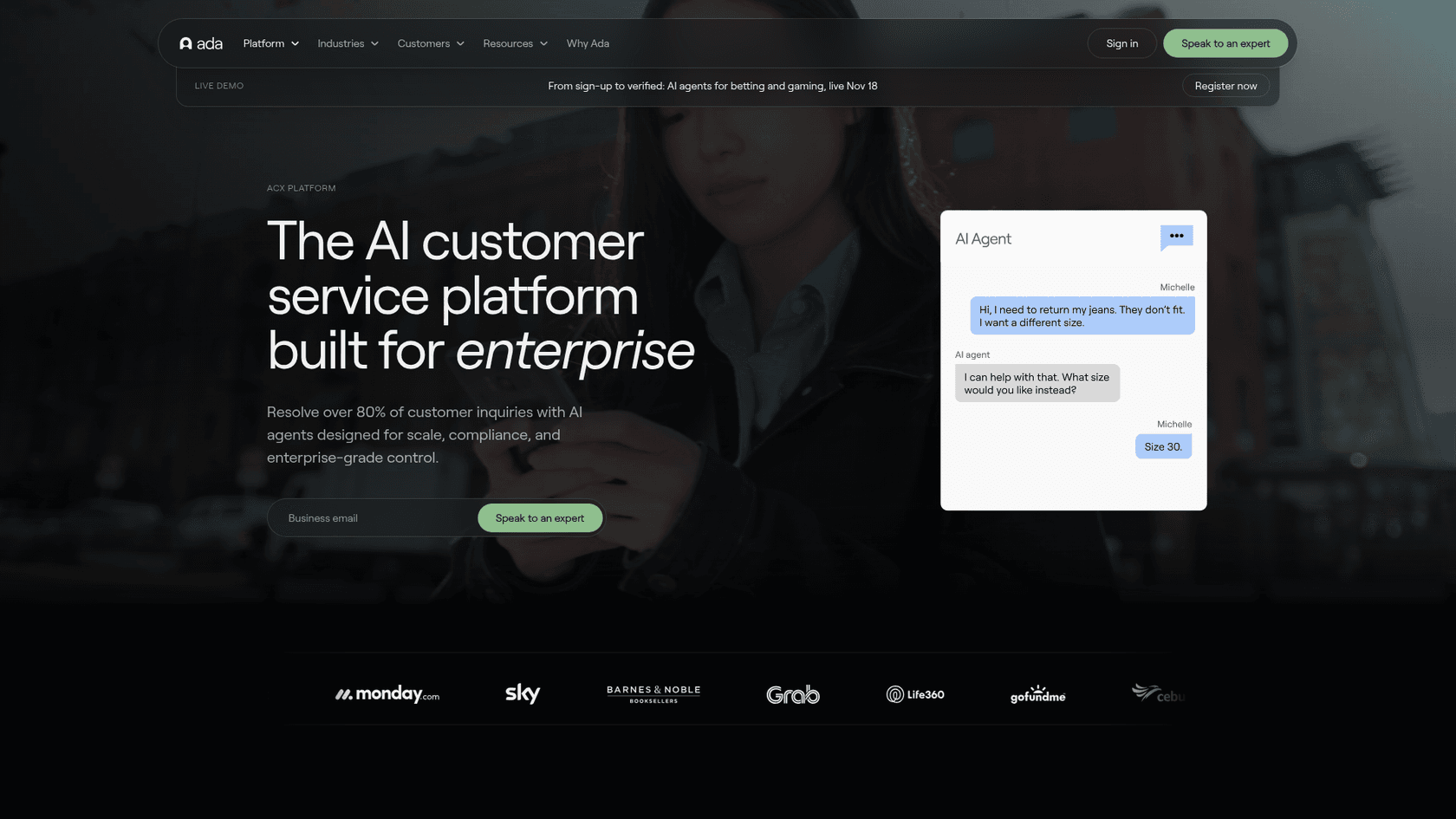Click Michelle's jeans return message bubble
This screenshot has width=1456, height=819.
[x=1082, y=315]
